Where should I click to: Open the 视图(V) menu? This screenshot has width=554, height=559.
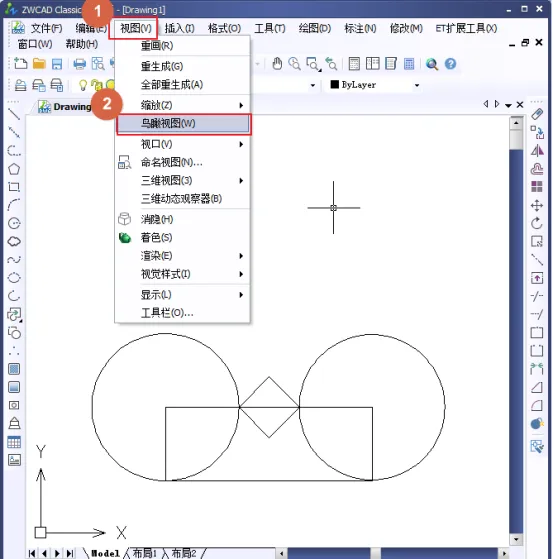[135, 28]
